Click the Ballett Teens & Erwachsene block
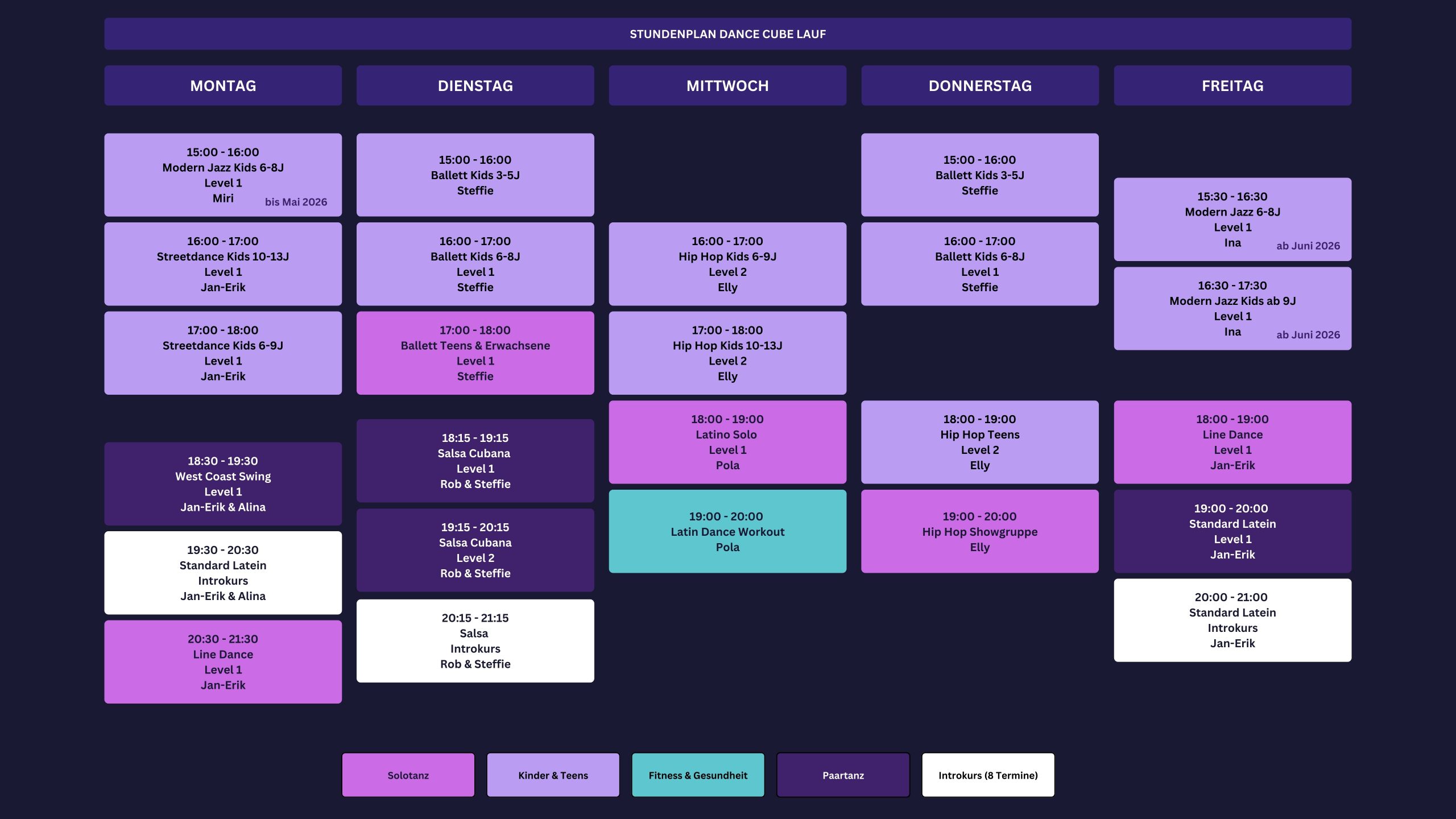 [475, 353]
